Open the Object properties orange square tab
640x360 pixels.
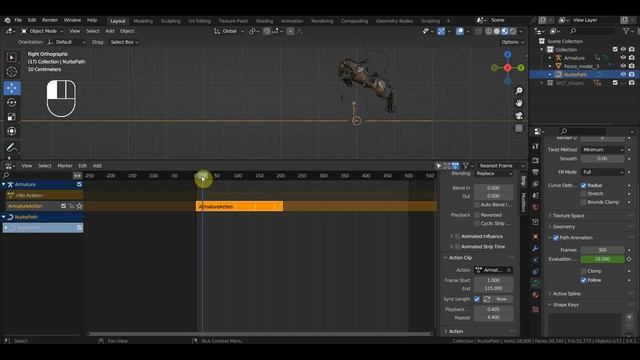[x=536, y=236]
